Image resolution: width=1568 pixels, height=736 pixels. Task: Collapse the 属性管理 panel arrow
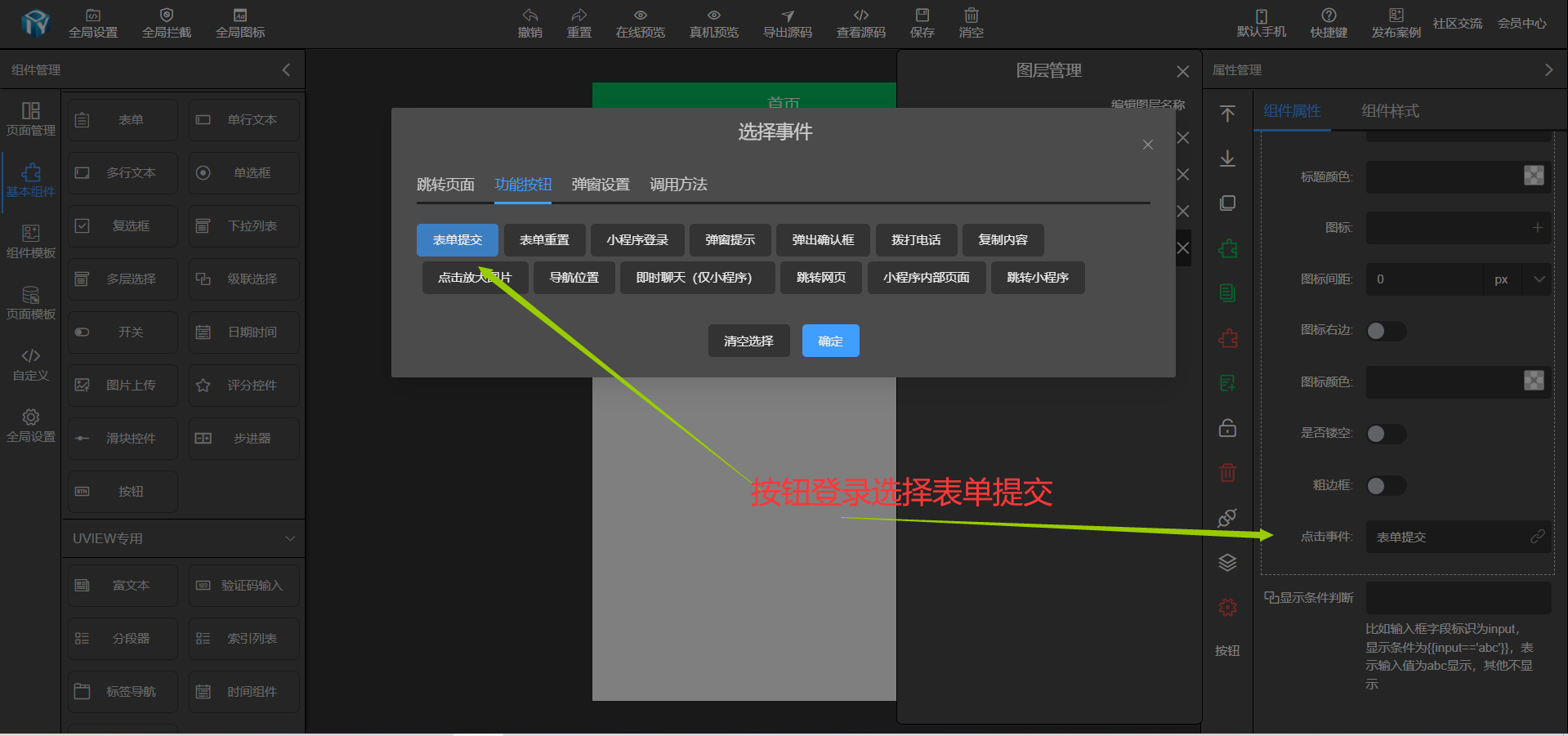click(1548, 70)
